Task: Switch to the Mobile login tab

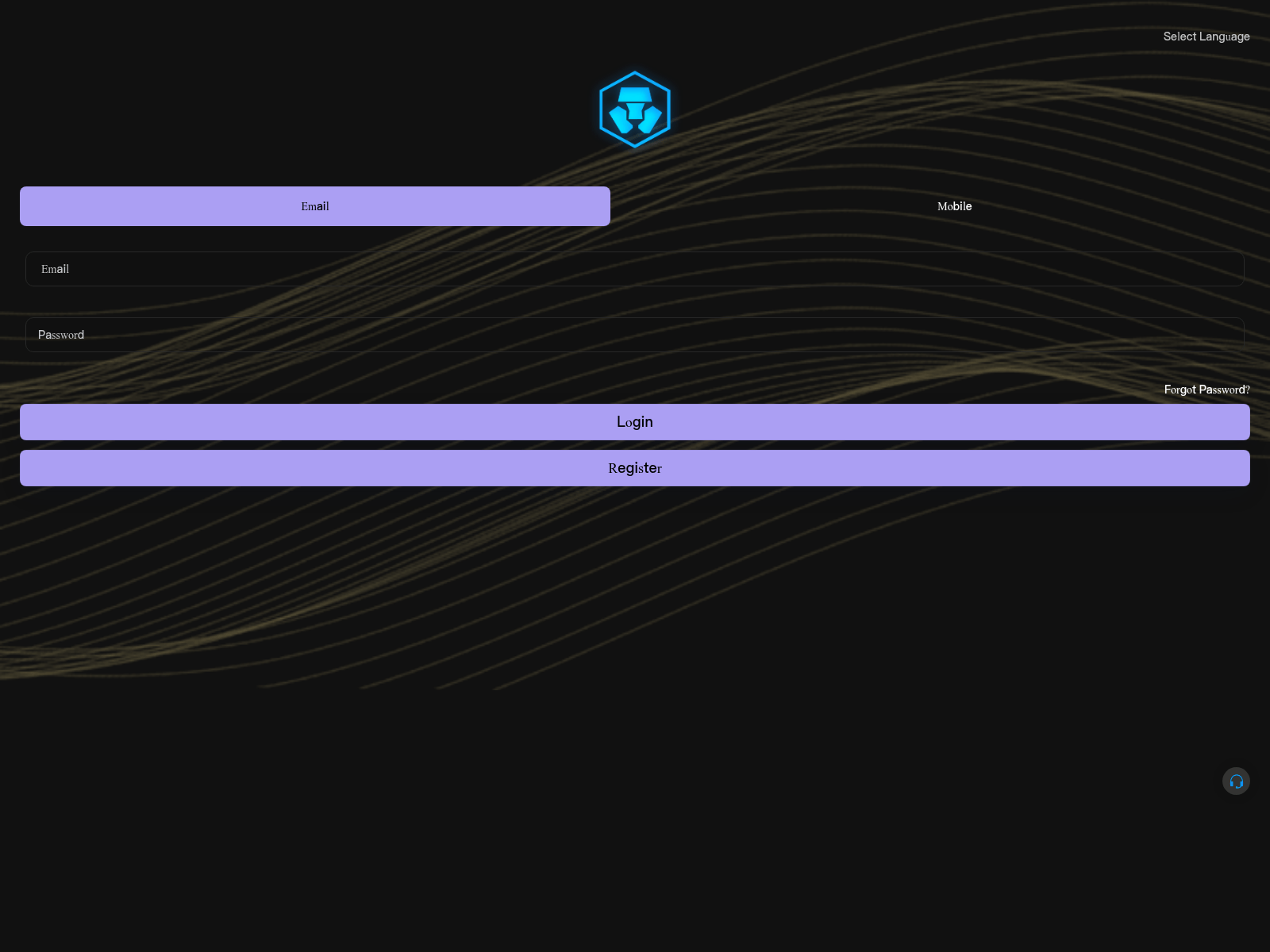Action: (x=954, y=206)
